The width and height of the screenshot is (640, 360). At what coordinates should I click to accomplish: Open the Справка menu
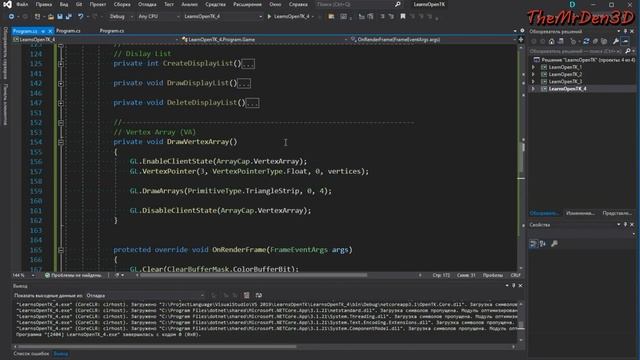click(x=298, y=4)
